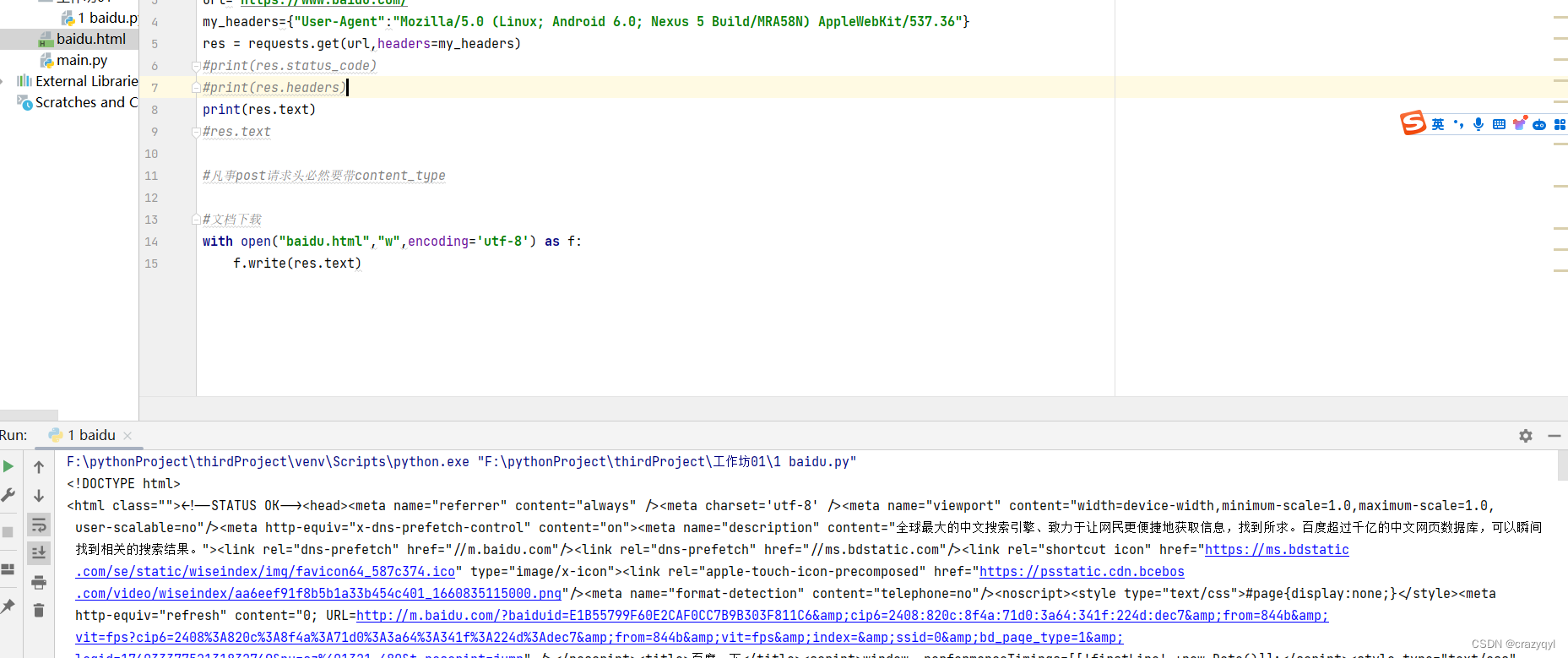
Task: Open the wrench run configuration settings
Action: [8, 496]
